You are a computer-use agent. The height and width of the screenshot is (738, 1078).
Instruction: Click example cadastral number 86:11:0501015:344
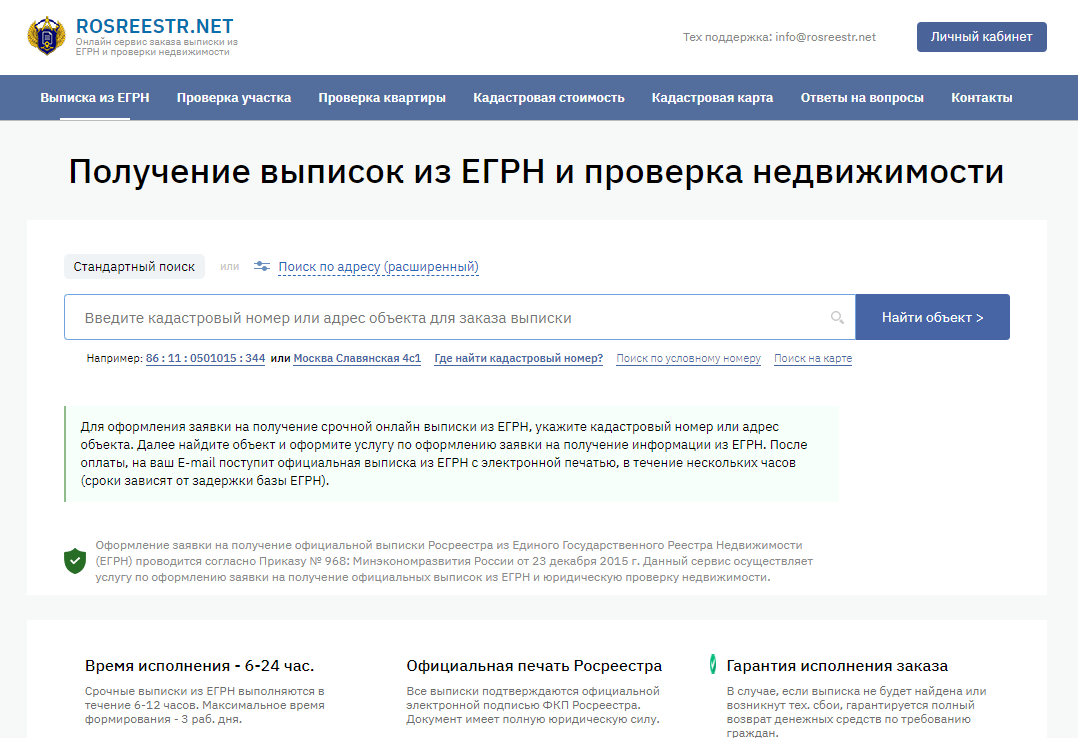(x=205, y=359)
